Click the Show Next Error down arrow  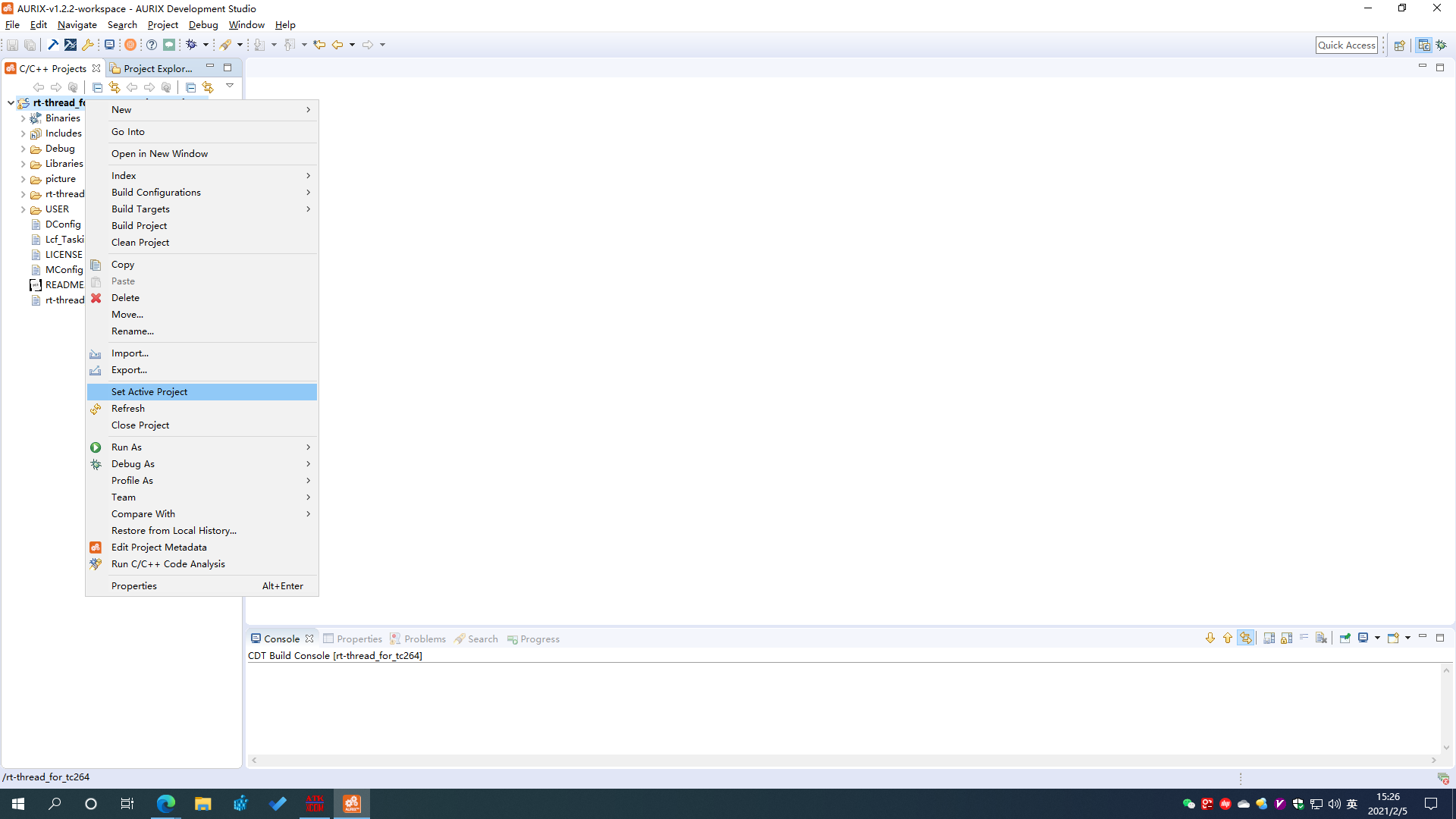click(1210, 639)
